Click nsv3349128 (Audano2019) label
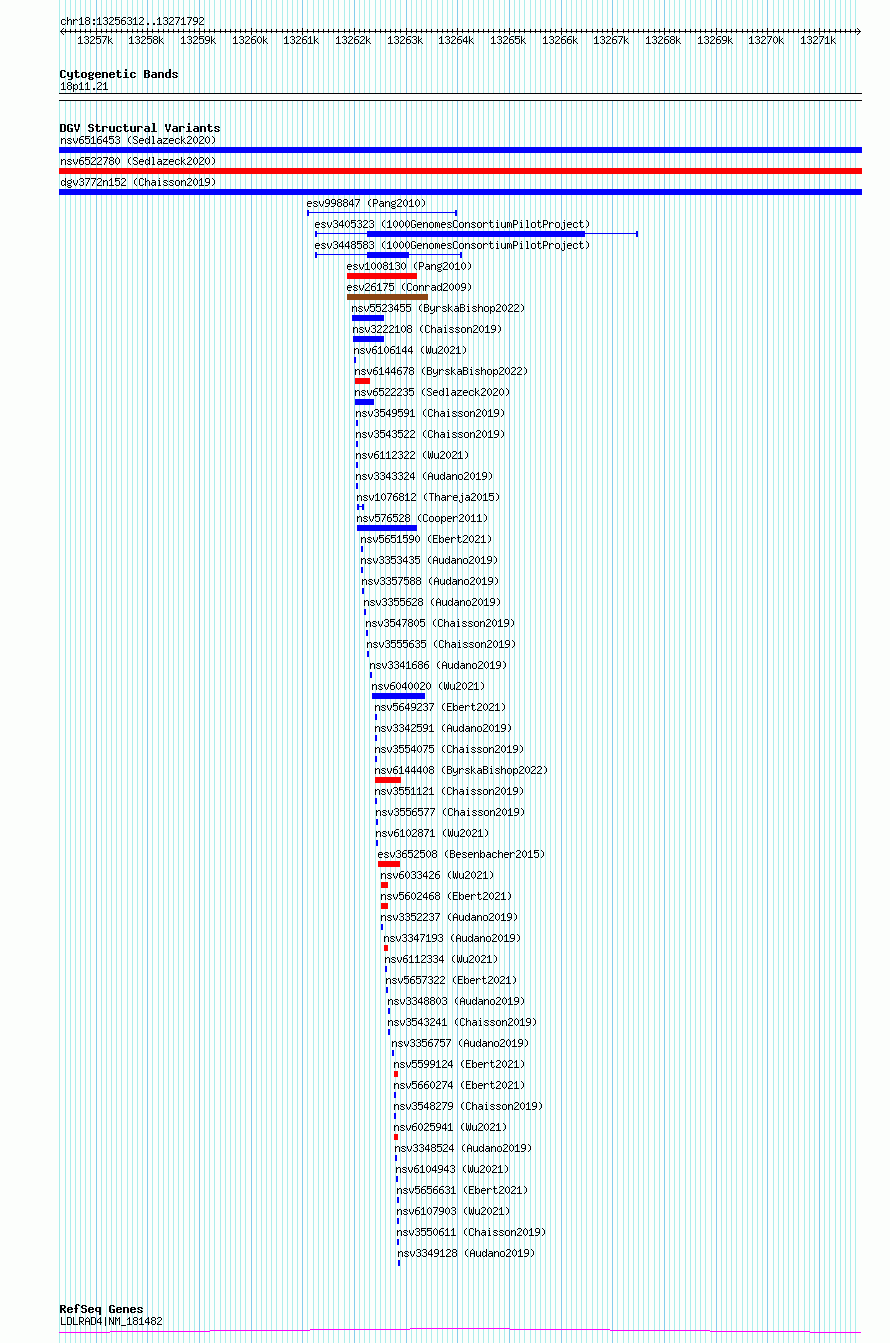The image size is (890, 1343). coord(467,1253)
